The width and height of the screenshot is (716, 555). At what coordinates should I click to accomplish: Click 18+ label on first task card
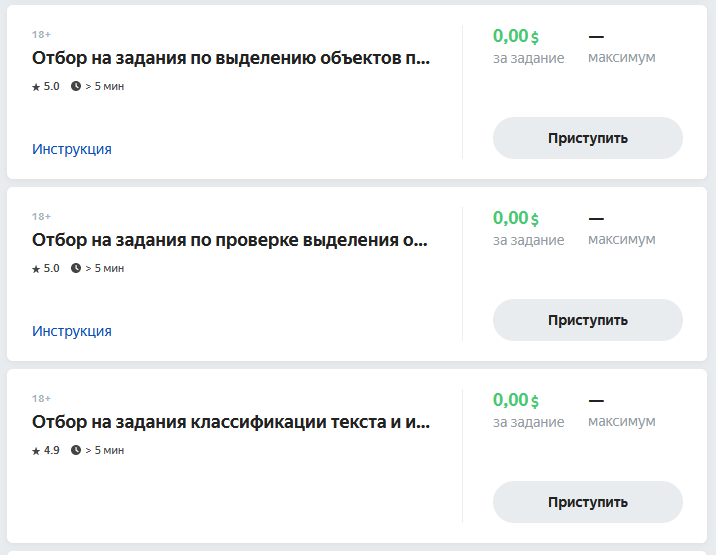click(x=41, y=35)
